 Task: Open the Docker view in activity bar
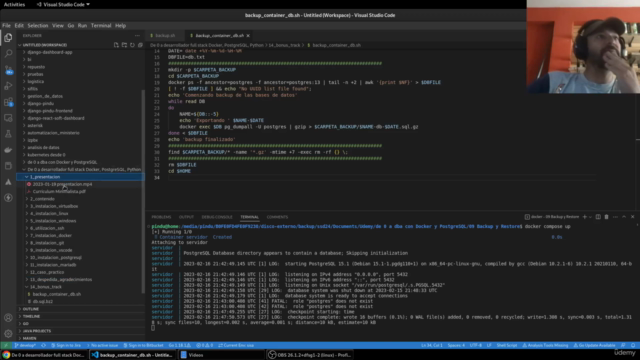(x=8, y=150)
